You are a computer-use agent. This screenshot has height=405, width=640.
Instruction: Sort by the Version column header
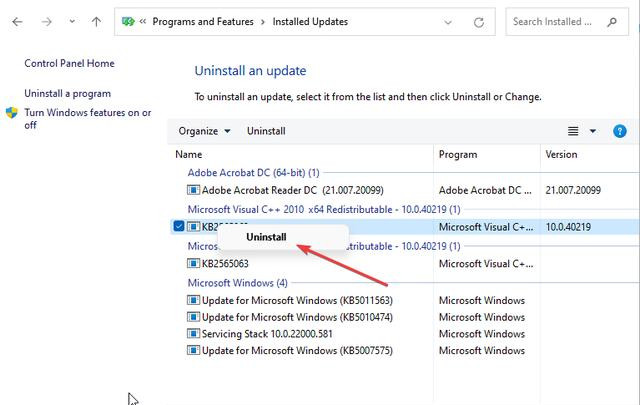coord(561,154)
